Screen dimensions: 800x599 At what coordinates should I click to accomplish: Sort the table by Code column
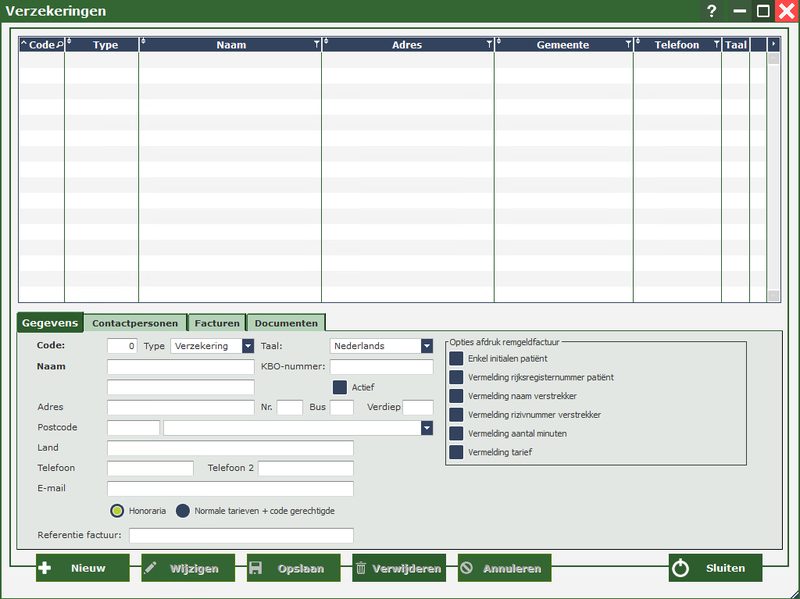pyautogui.click(x=41, y=45)
